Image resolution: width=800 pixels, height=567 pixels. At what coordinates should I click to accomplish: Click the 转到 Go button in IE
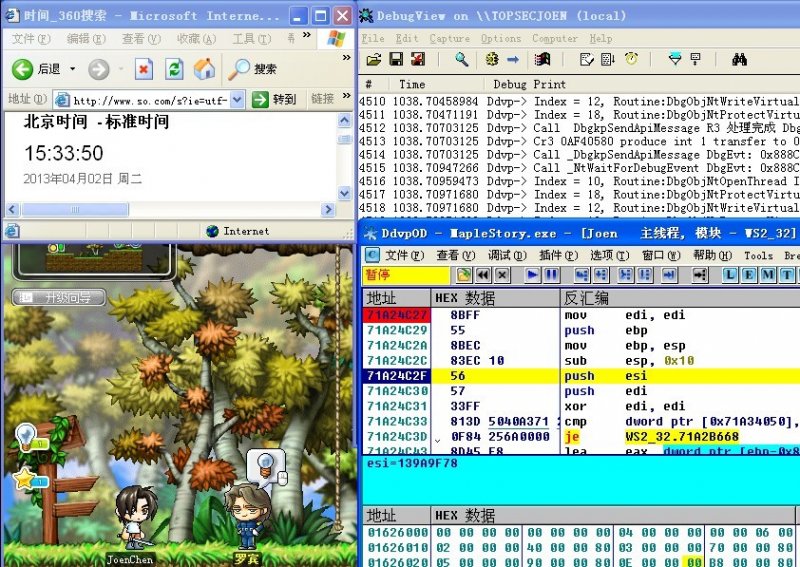point(274,99)
